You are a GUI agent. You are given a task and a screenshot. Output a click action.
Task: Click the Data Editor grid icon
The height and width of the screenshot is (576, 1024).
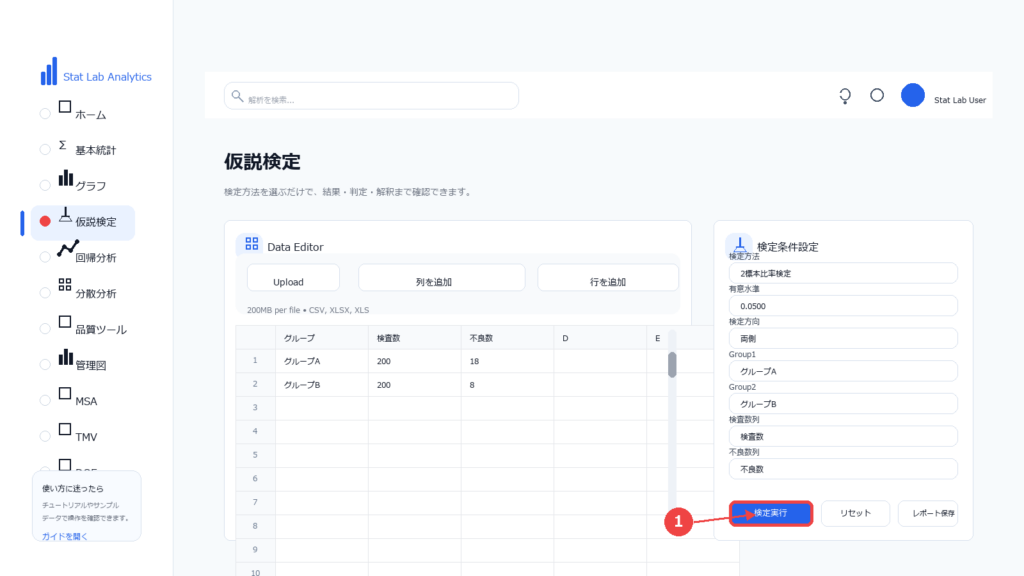coord(251,244)
